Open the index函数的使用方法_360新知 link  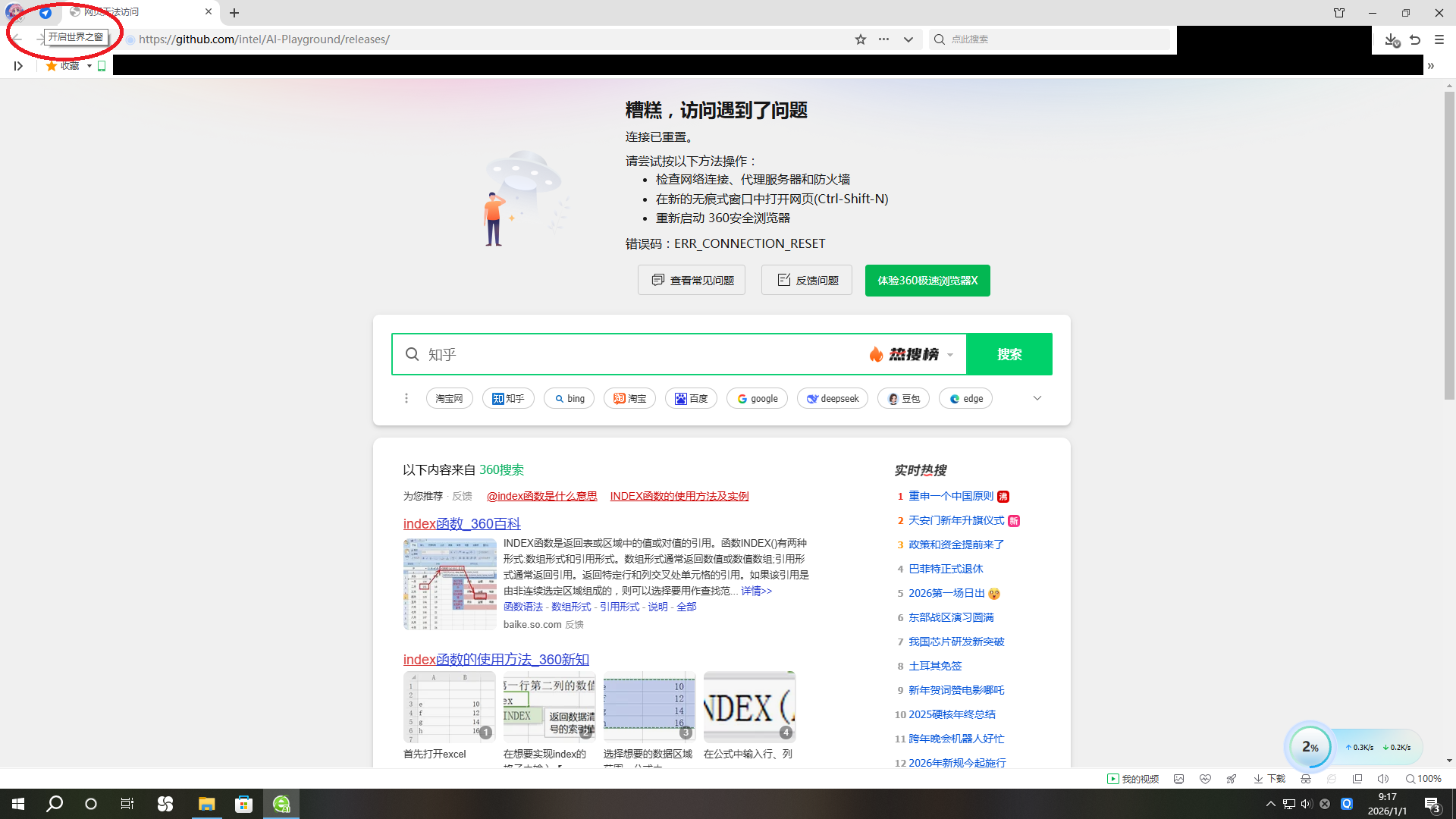pos(496,659)
